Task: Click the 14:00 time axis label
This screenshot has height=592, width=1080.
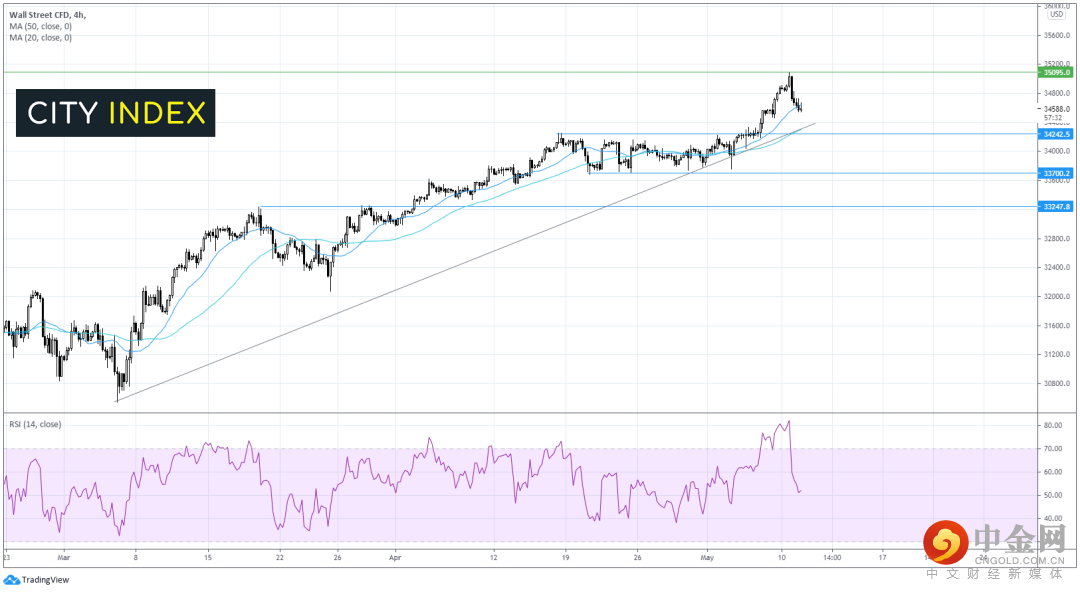Action: (x=831, y=558)
